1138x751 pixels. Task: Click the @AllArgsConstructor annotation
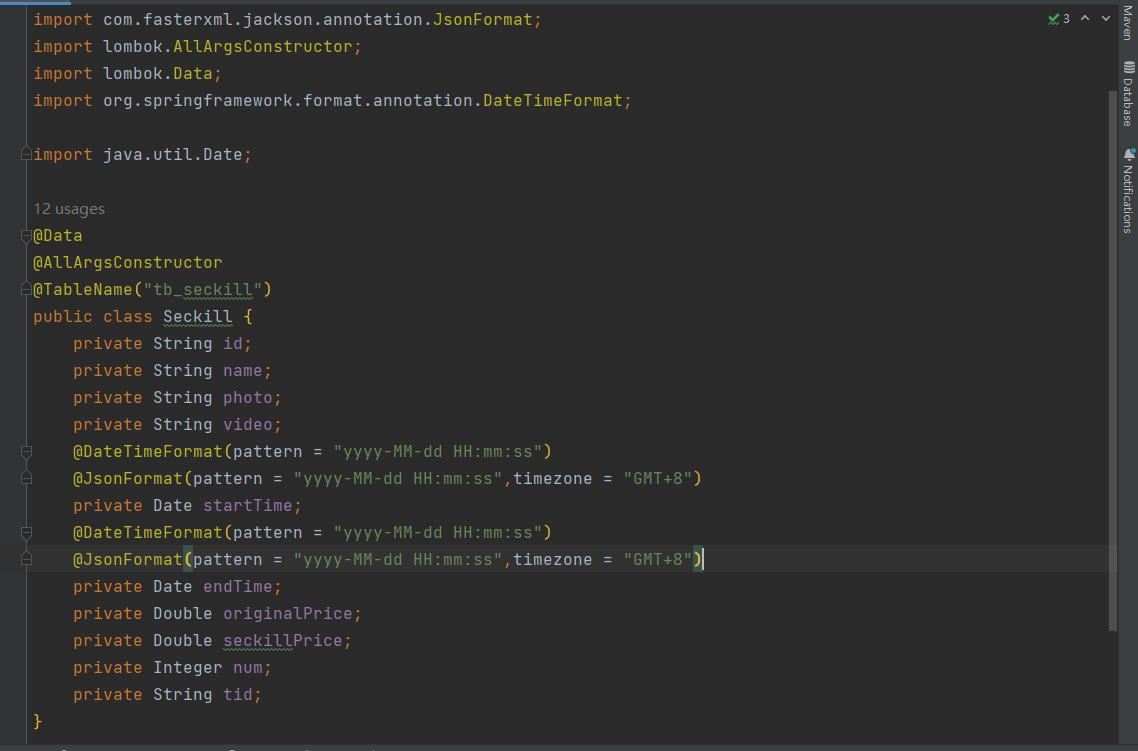coord(127,262)
